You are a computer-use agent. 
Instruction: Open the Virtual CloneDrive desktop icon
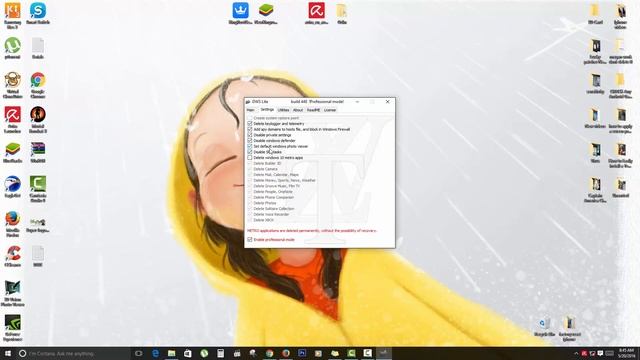pos(13,85)
